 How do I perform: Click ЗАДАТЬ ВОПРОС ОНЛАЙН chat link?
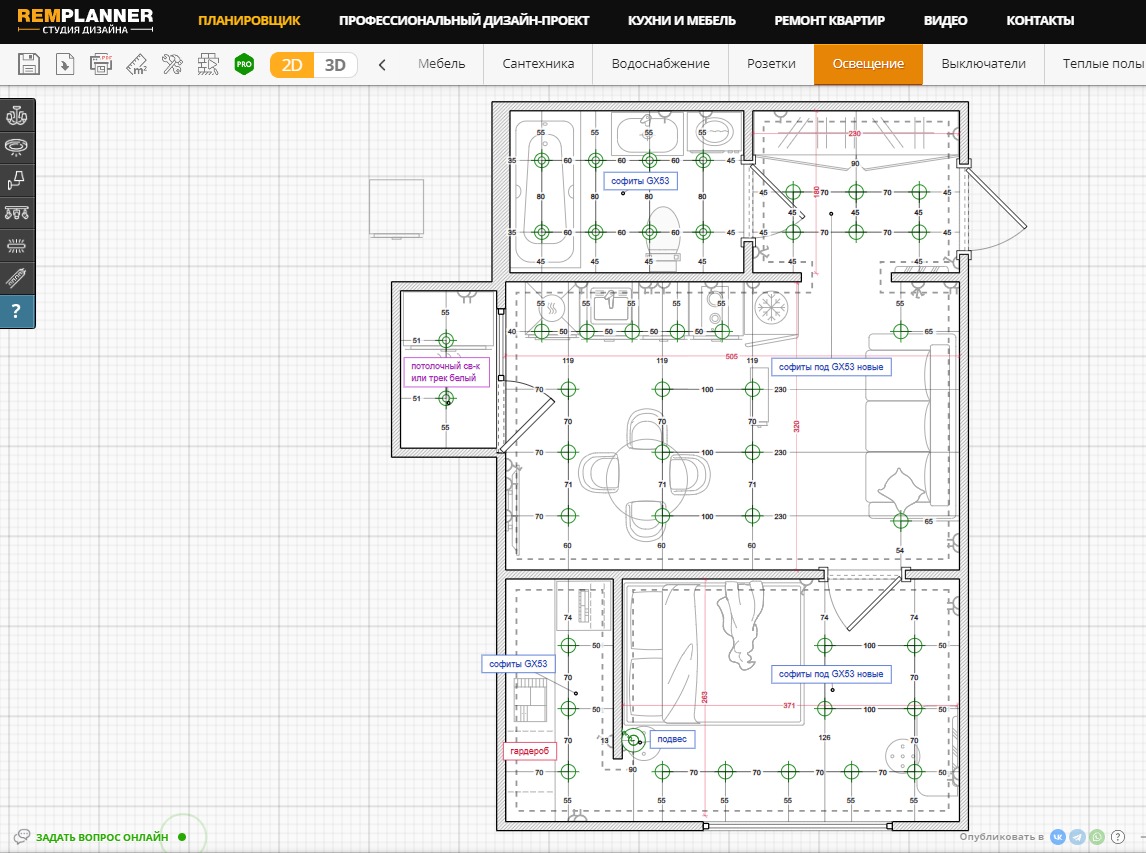point(102,837)
